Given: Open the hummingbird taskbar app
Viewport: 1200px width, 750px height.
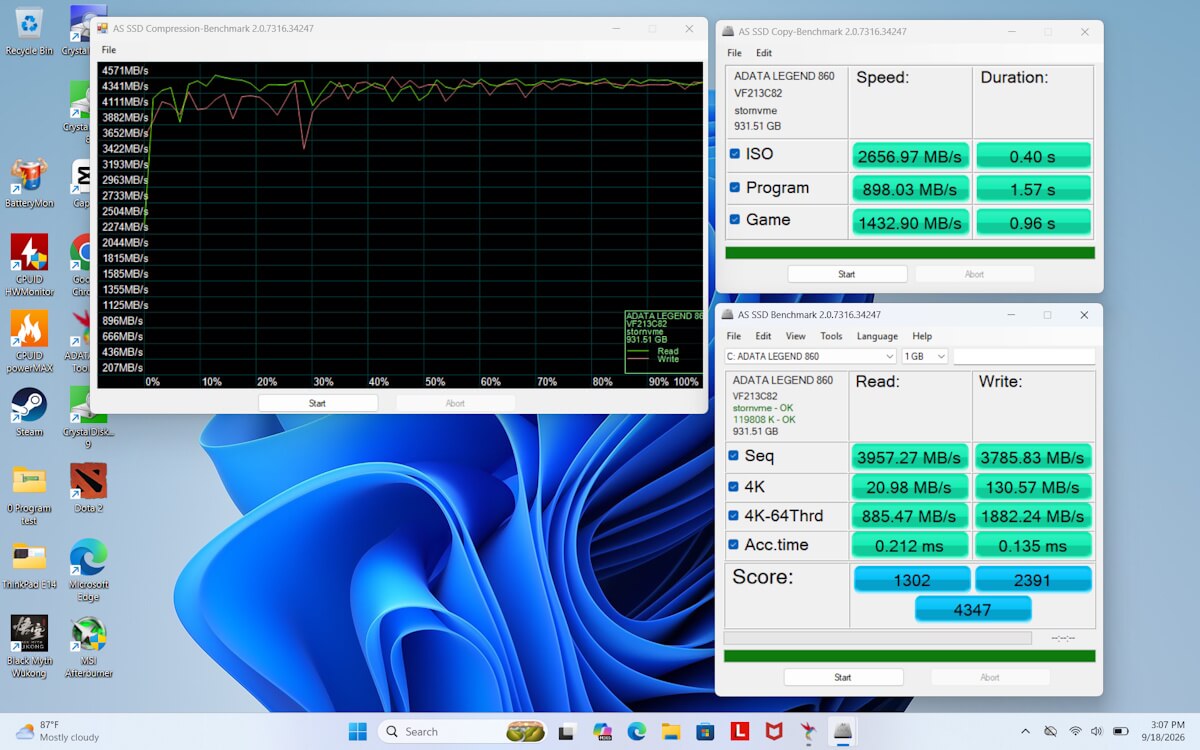Looking at the screenshot, I should [808, 731].
